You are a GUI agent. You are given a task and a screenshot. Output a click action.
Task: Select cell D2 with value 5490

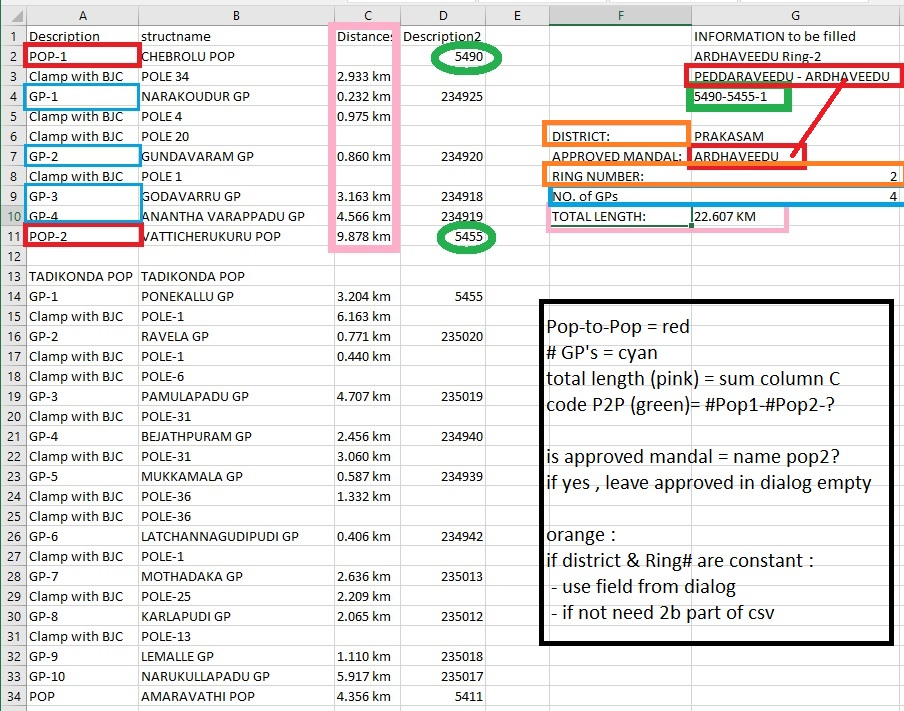tap(443, 57)
